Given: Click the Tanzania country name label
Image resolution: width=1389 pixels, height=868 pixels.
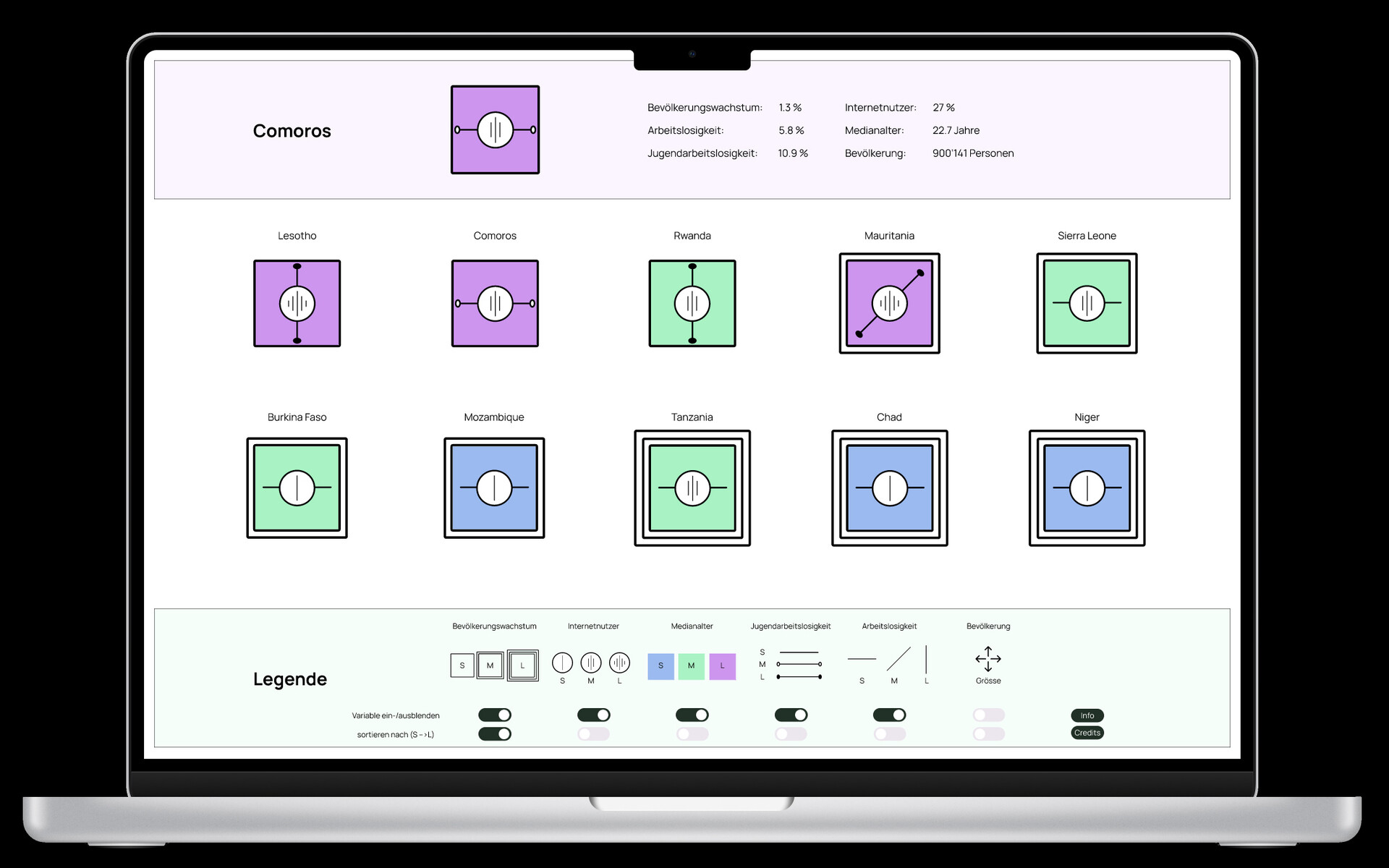Looking at the screenshot, I should click(x=692, y=417).
